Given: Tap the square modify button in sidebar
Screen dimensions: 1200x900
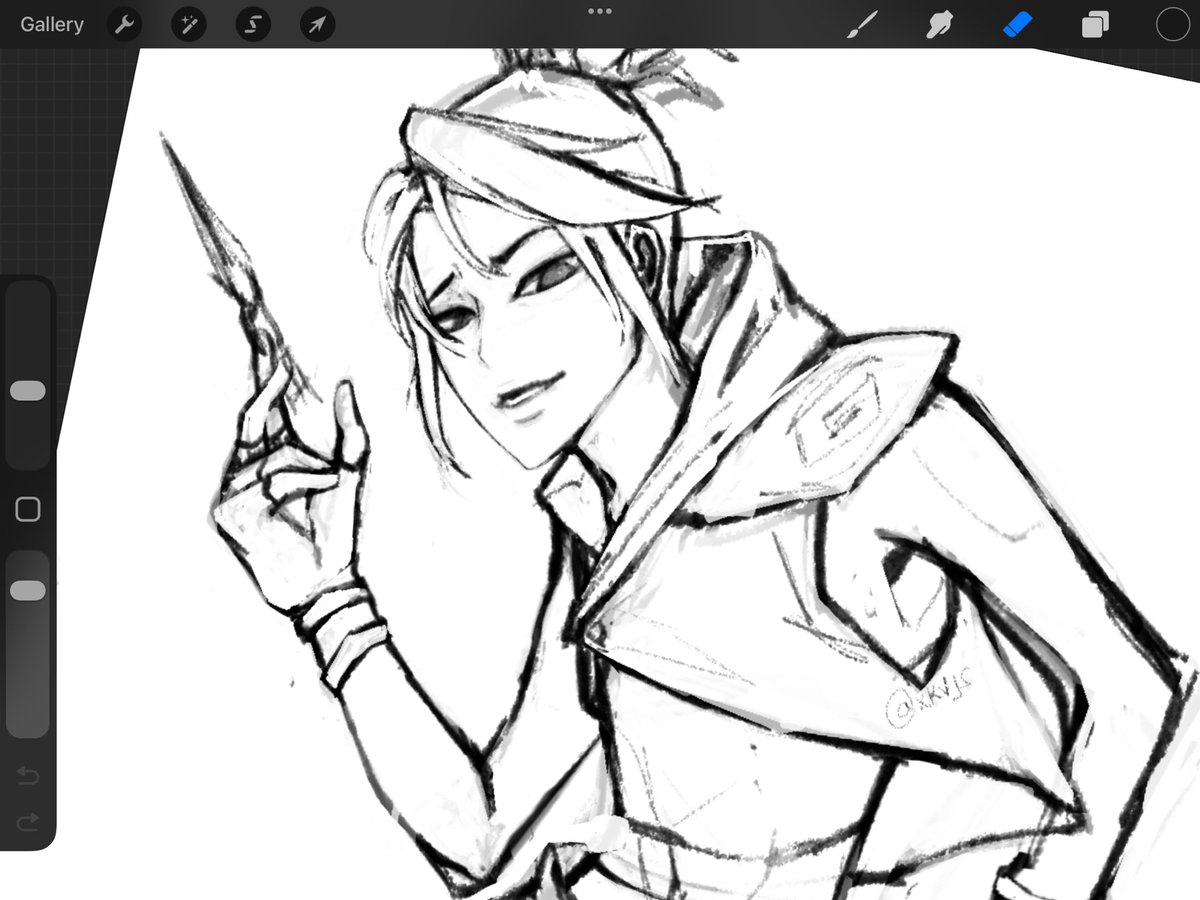Looking at the screenshot, I should click(28, 510).
